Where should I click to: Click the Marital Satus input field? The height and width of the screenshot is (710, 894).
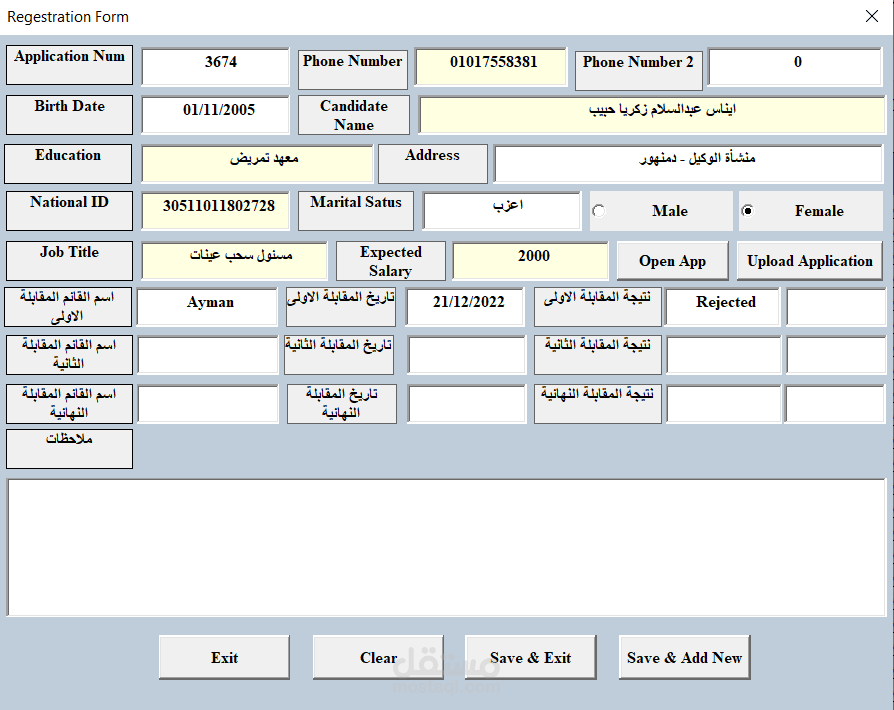(x=502, y=211)
